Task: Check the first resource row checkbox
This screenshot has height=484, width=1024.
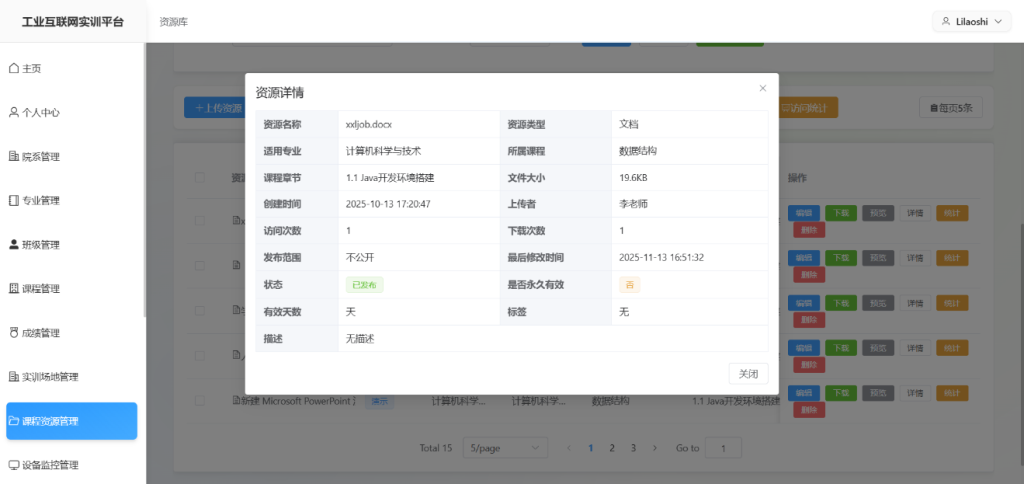Action: 200,221
